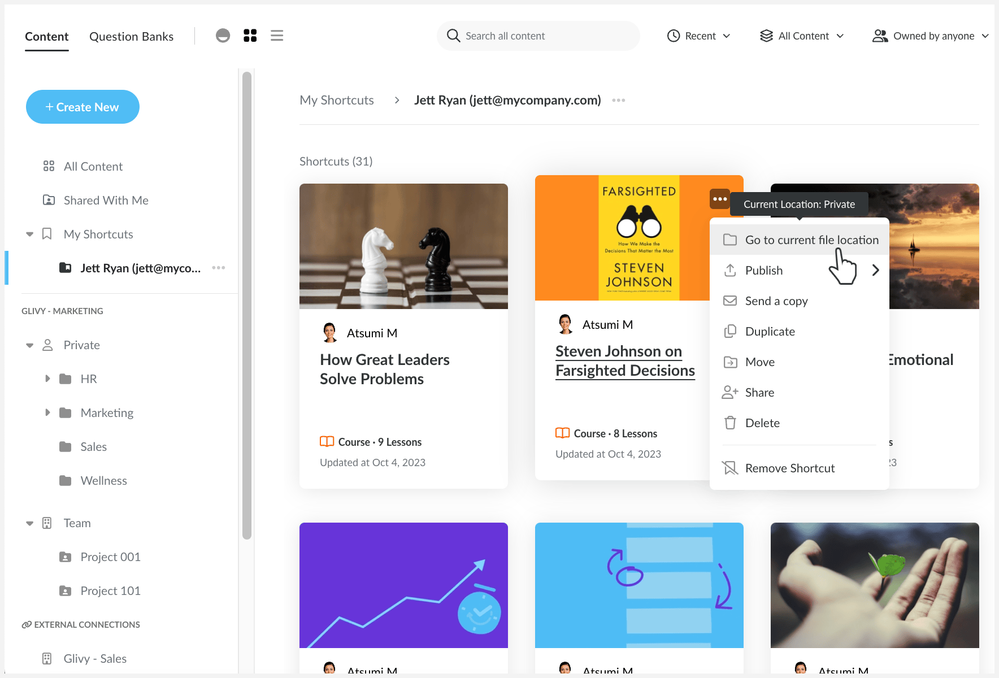
Task: Open Glivy - Sales external connection
Action: click(95, 659)
